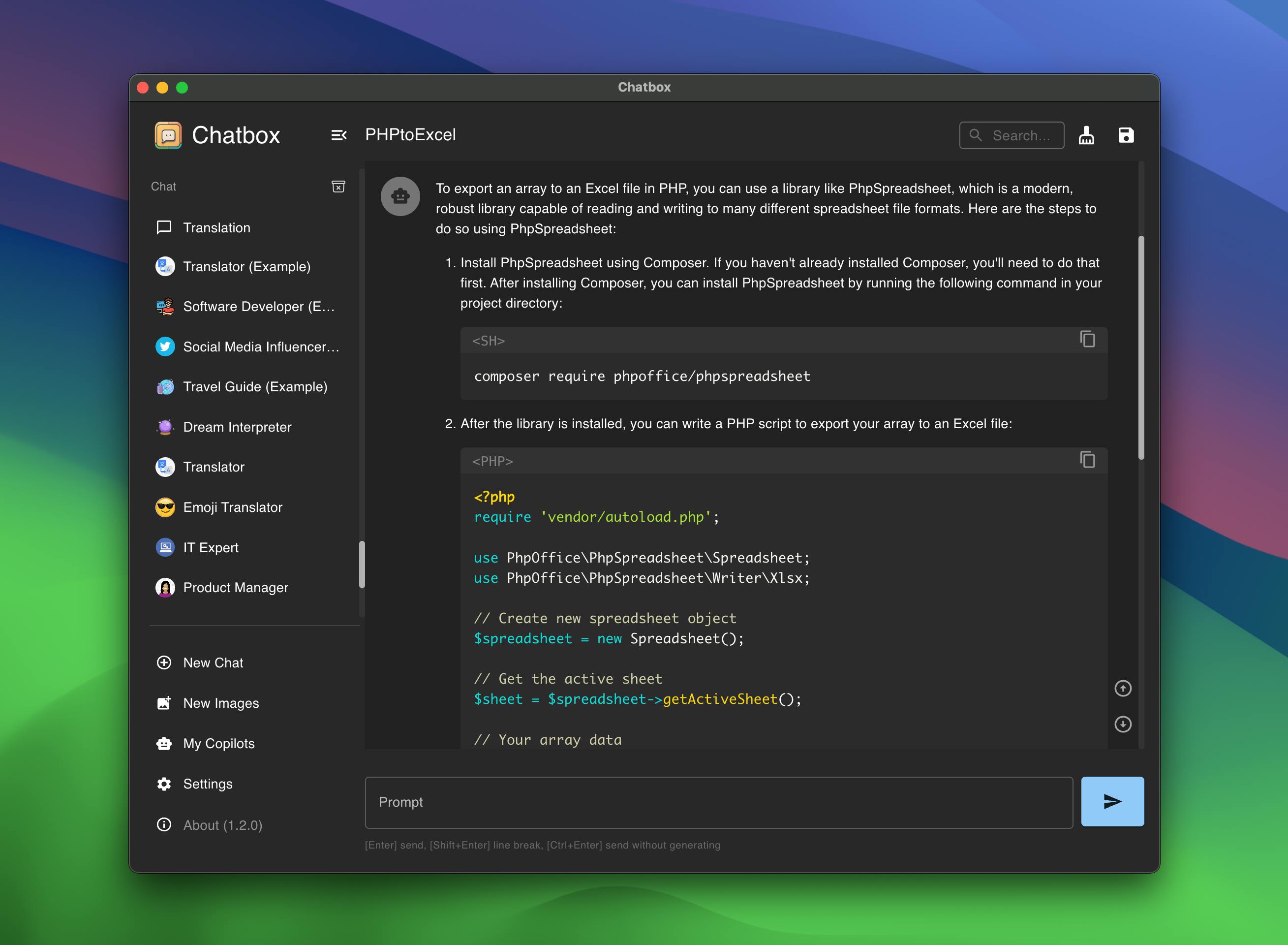1288x945 pixels.
Task: Click the '// Get the active sheet' comment
Action: (x=568, y=679)
